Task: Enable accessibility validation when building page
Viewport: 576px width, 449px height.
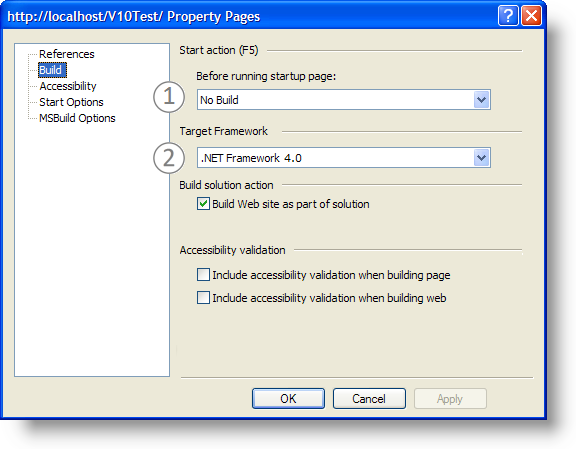Action: click(203, 274)
